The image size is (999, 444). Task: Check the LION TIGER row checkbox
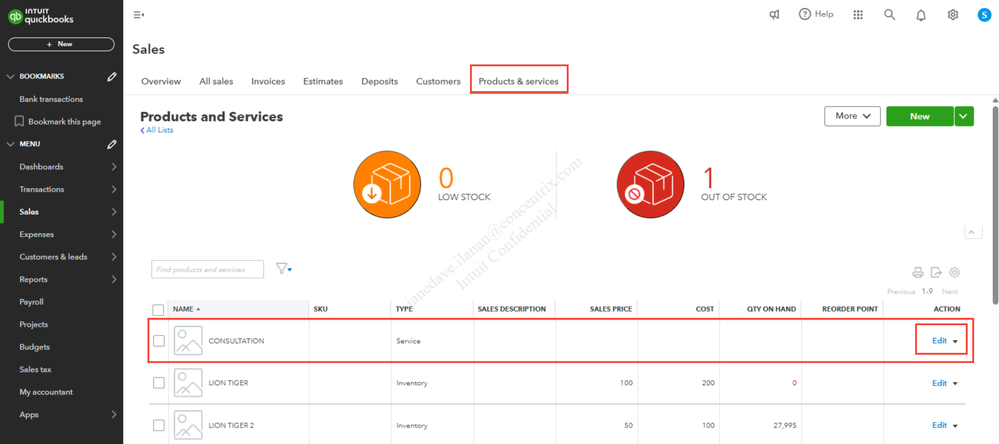[x=159, y=383]
